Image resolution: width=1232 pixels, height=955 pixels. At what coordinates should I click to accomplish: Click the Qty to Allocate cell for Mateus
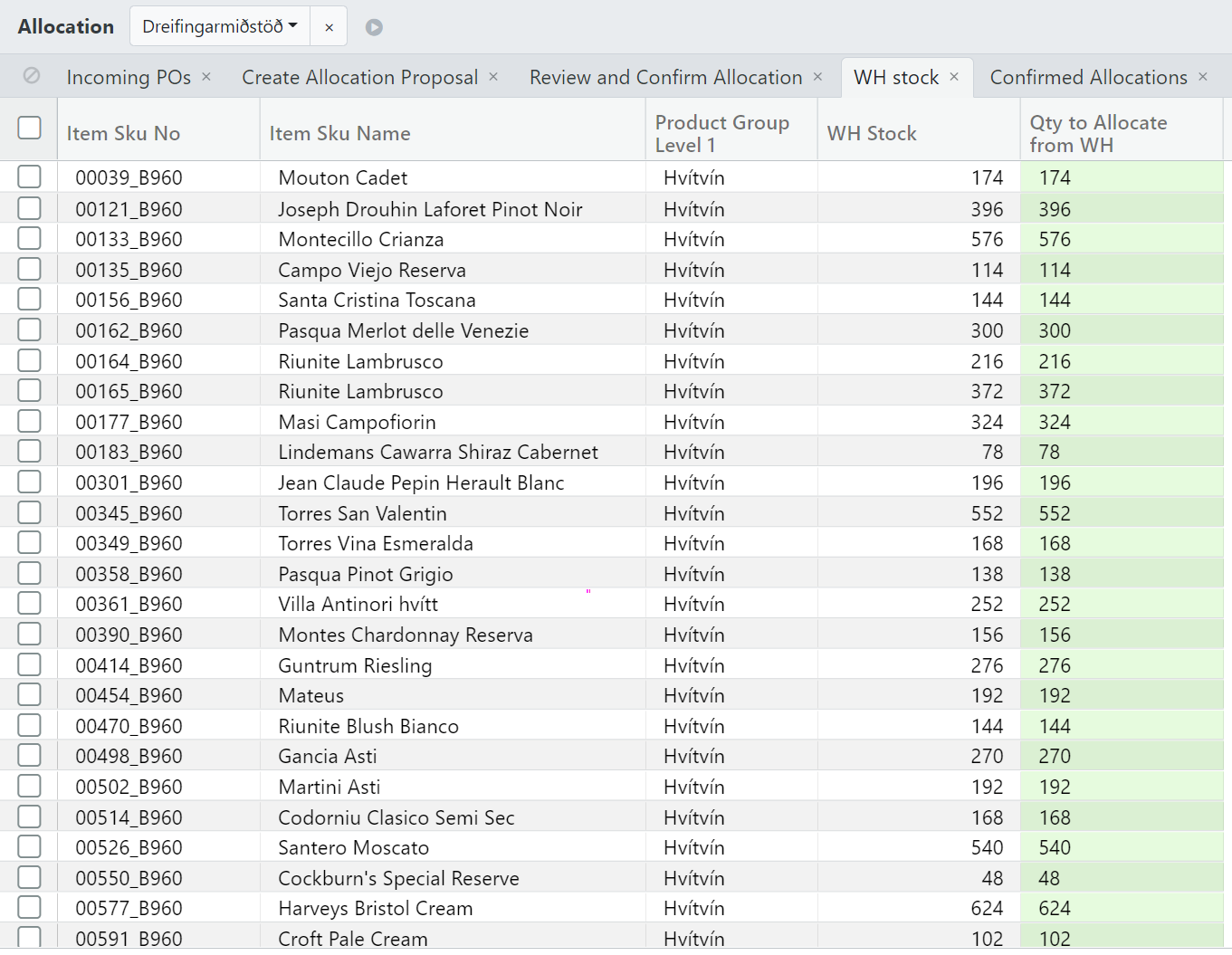[1121, 696]
